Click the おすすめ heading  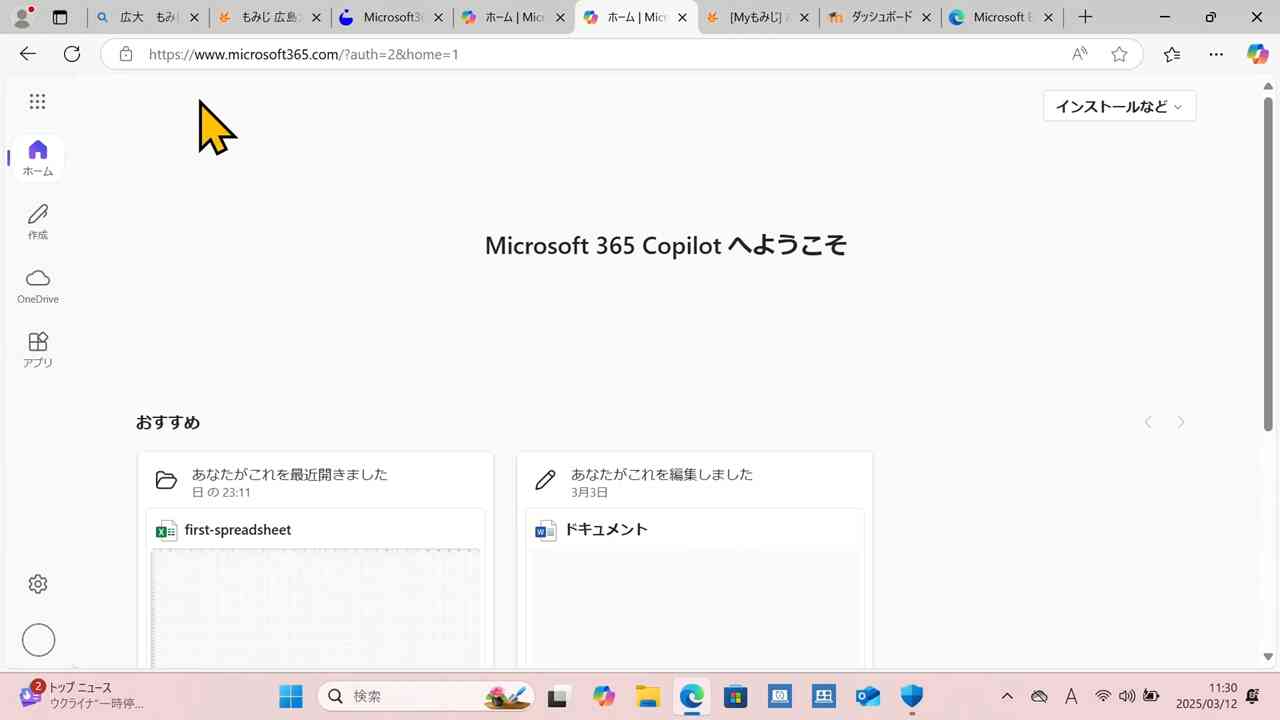168,422
